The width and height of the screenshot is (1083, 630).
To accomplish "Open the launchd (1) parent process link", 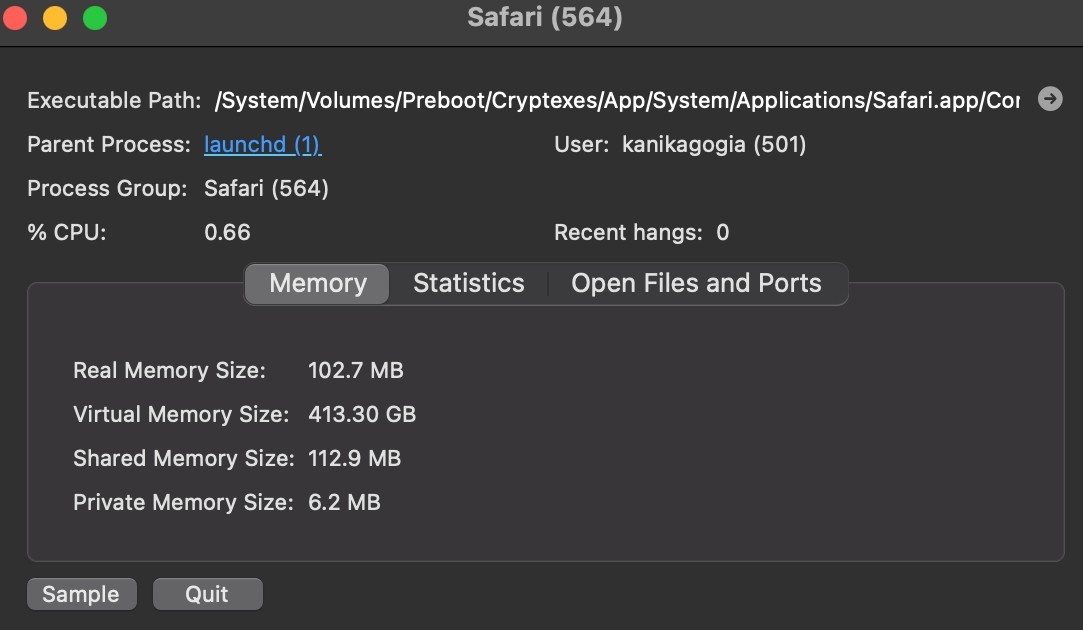I will tap(262, 144).
